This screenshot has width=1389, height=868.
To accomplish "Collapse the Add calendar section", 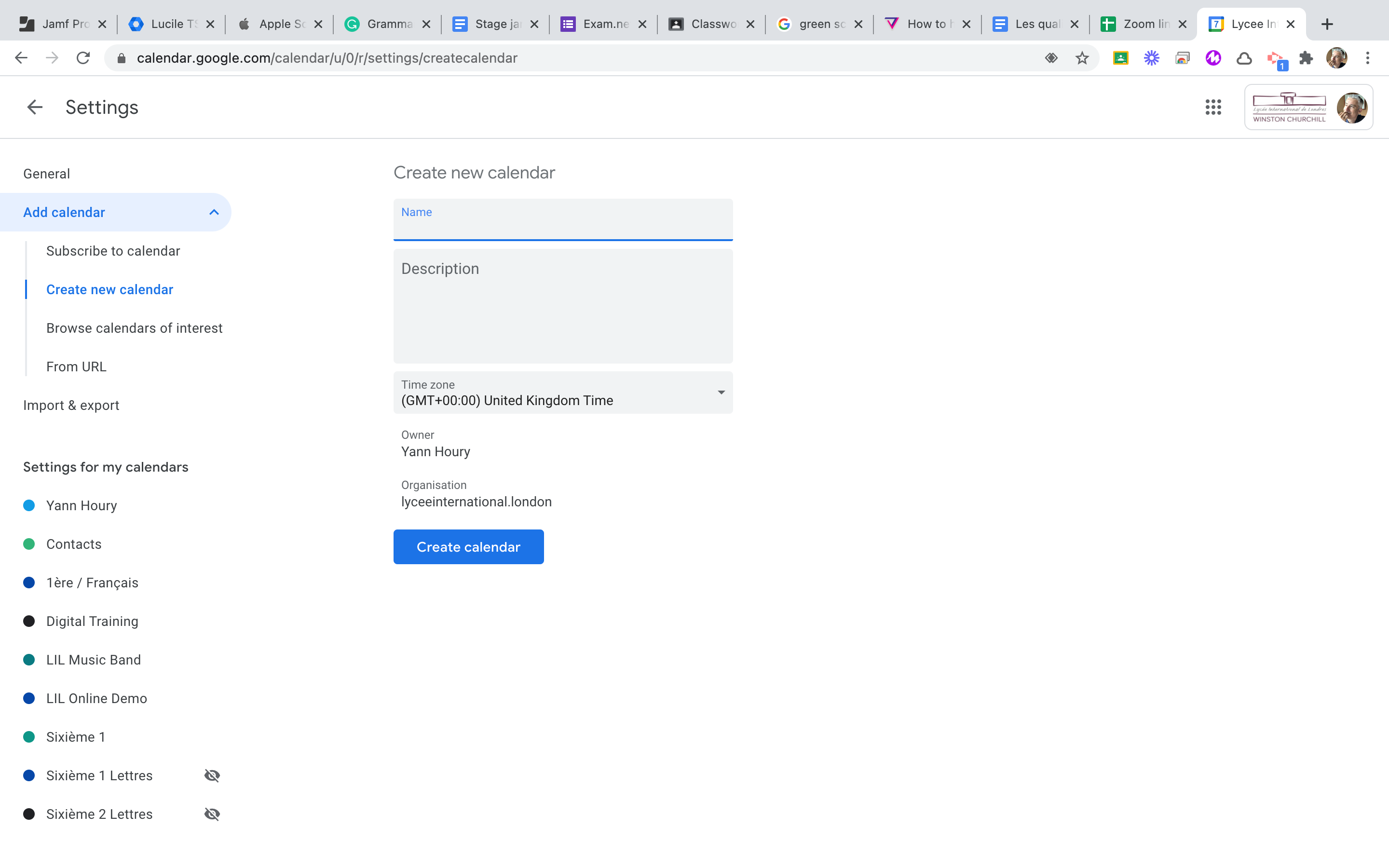I will click(214, 212).
